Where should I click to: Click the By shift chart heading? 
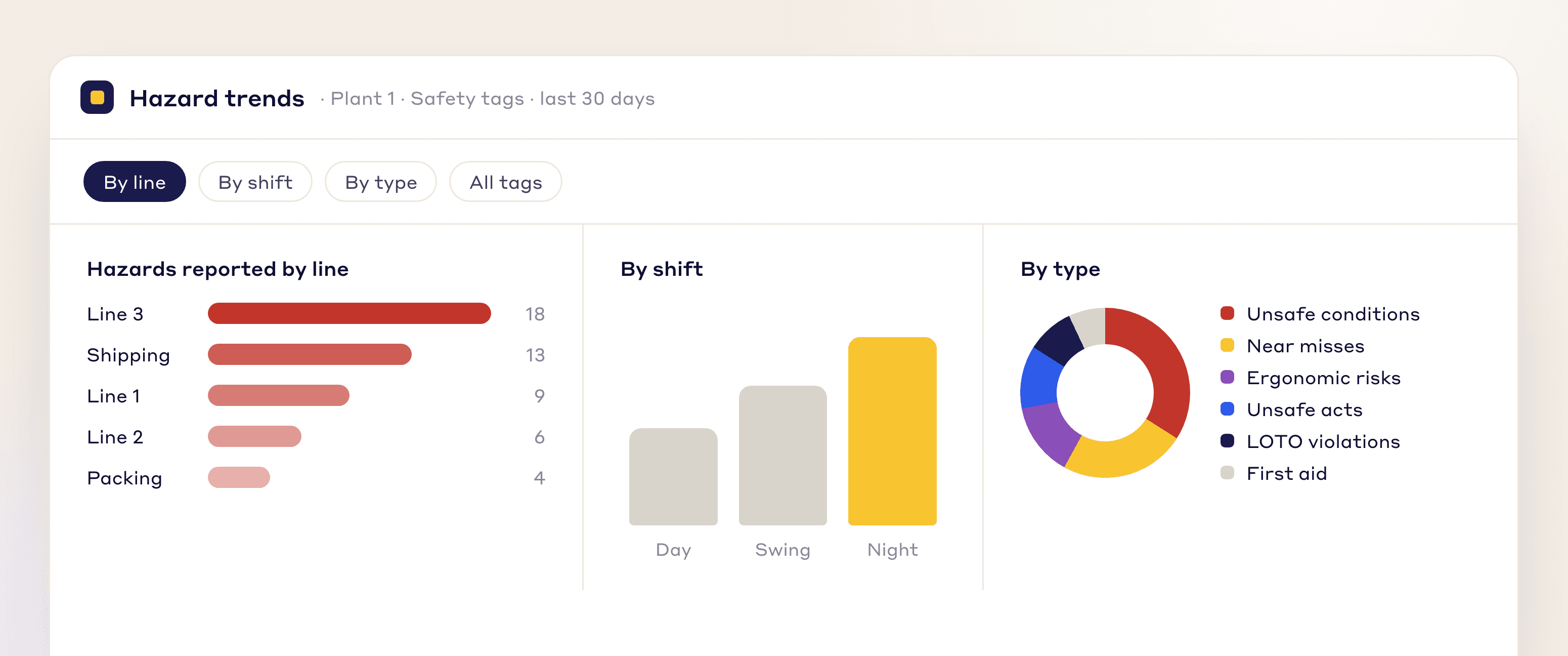662,269
